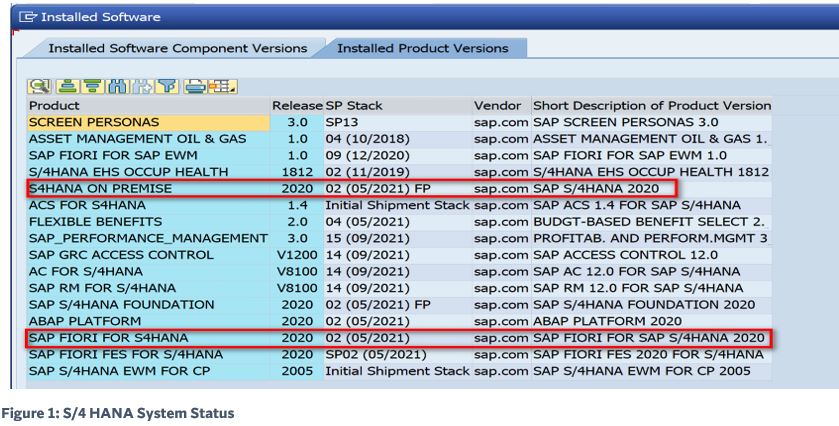
Task: Select SAP FIORI FES FOR S/4HANA product cell
Action: [148, 354]
